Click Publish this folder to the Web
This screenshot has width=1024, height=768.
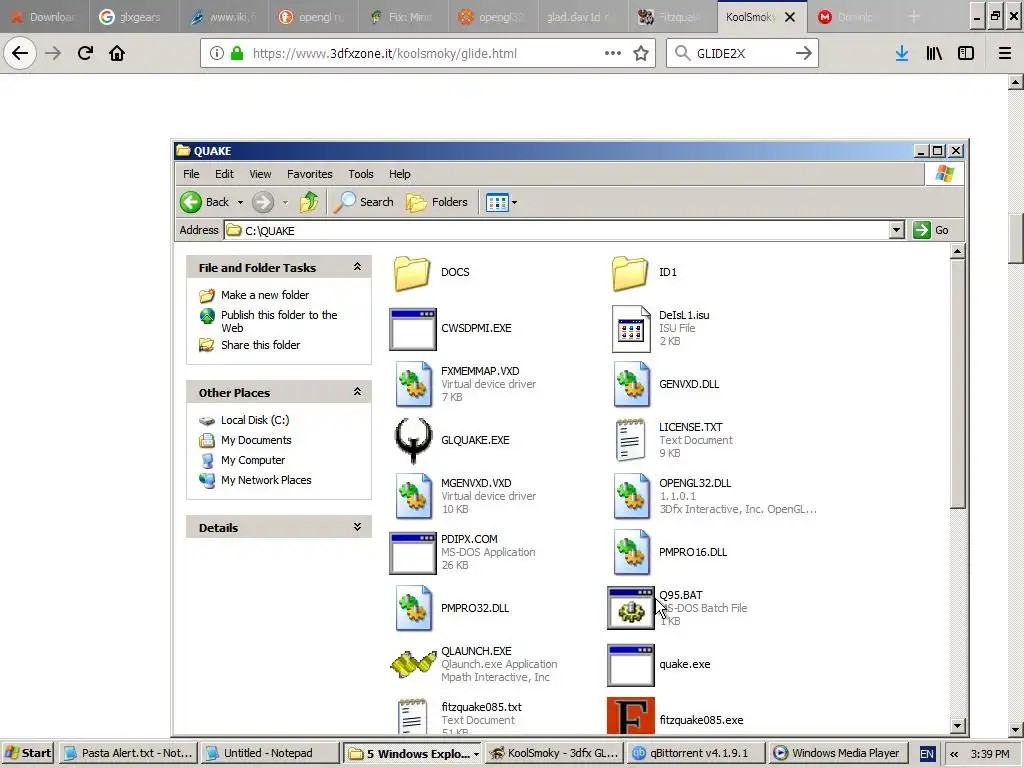(x=279, y=321)
